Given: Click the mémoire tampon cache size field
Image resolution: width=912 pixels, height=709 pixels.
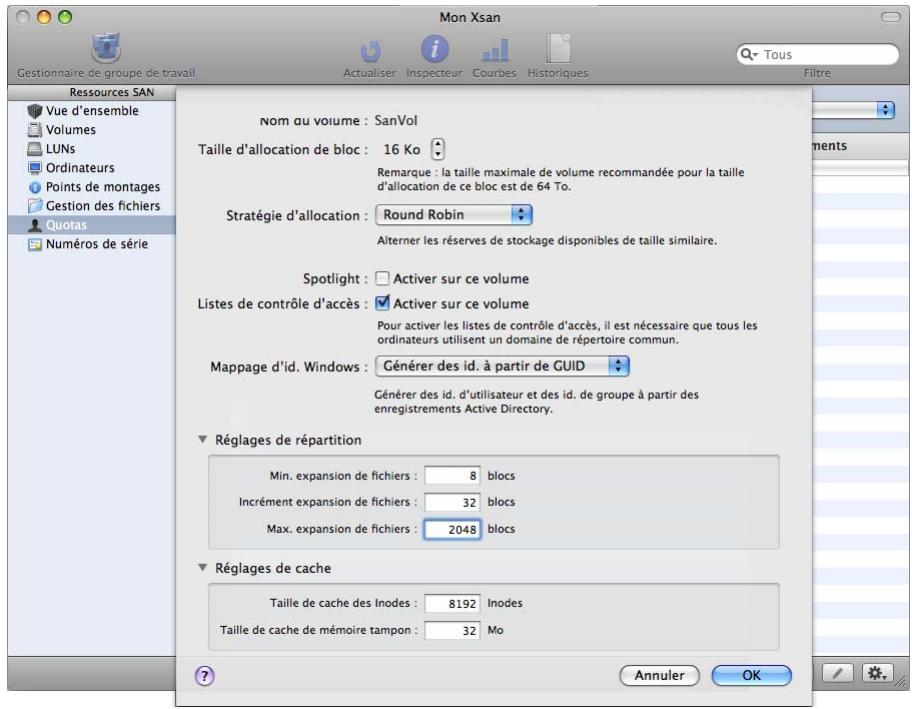Looking at the screenshot, I should (x=453, y=630).
